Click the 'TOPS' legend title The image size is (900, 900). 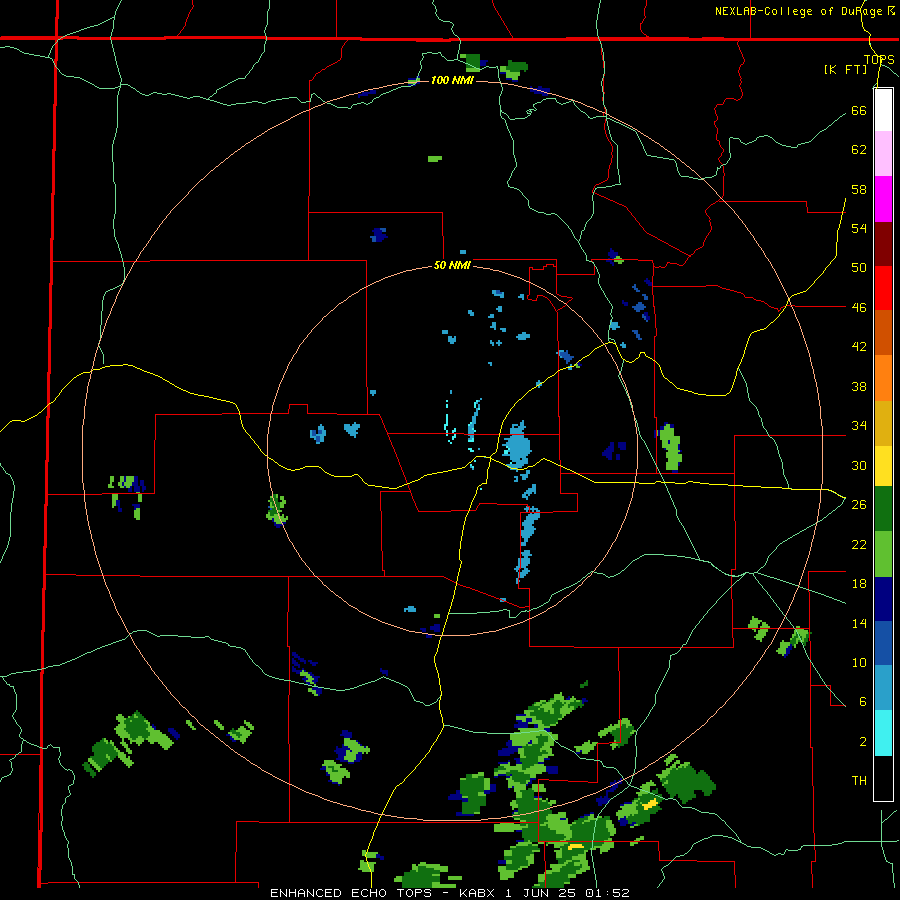click(x=879, y=60)
